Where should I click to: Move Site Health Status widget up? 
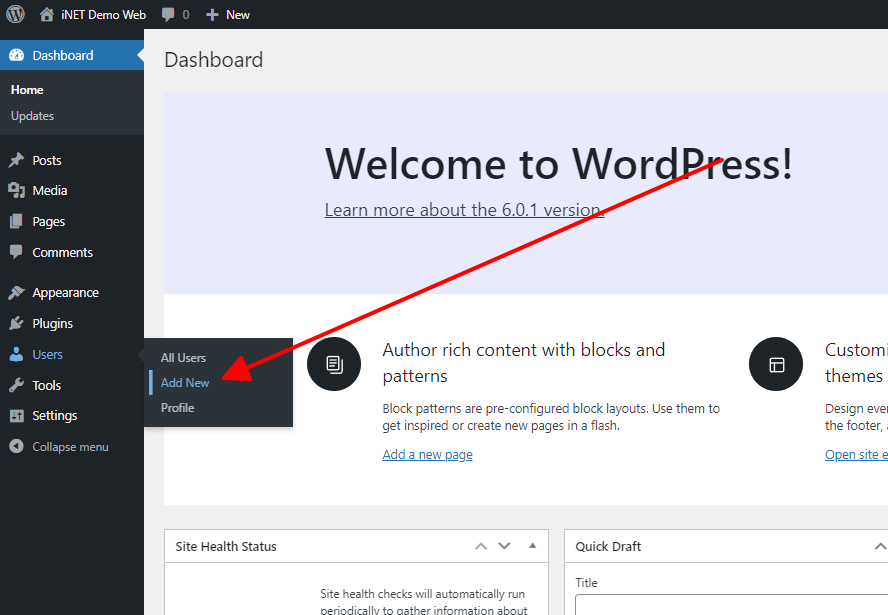point(481,546)
